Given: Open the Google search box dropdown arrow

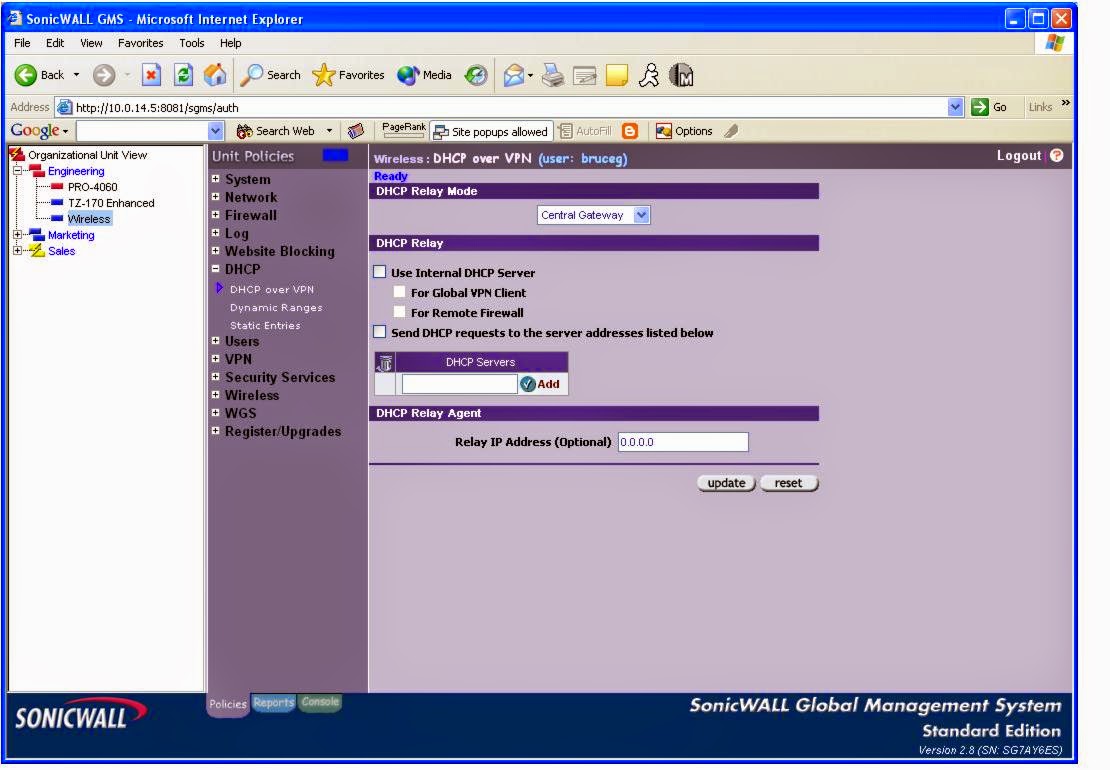Looking at the screenshot, I should pos(216,131).
